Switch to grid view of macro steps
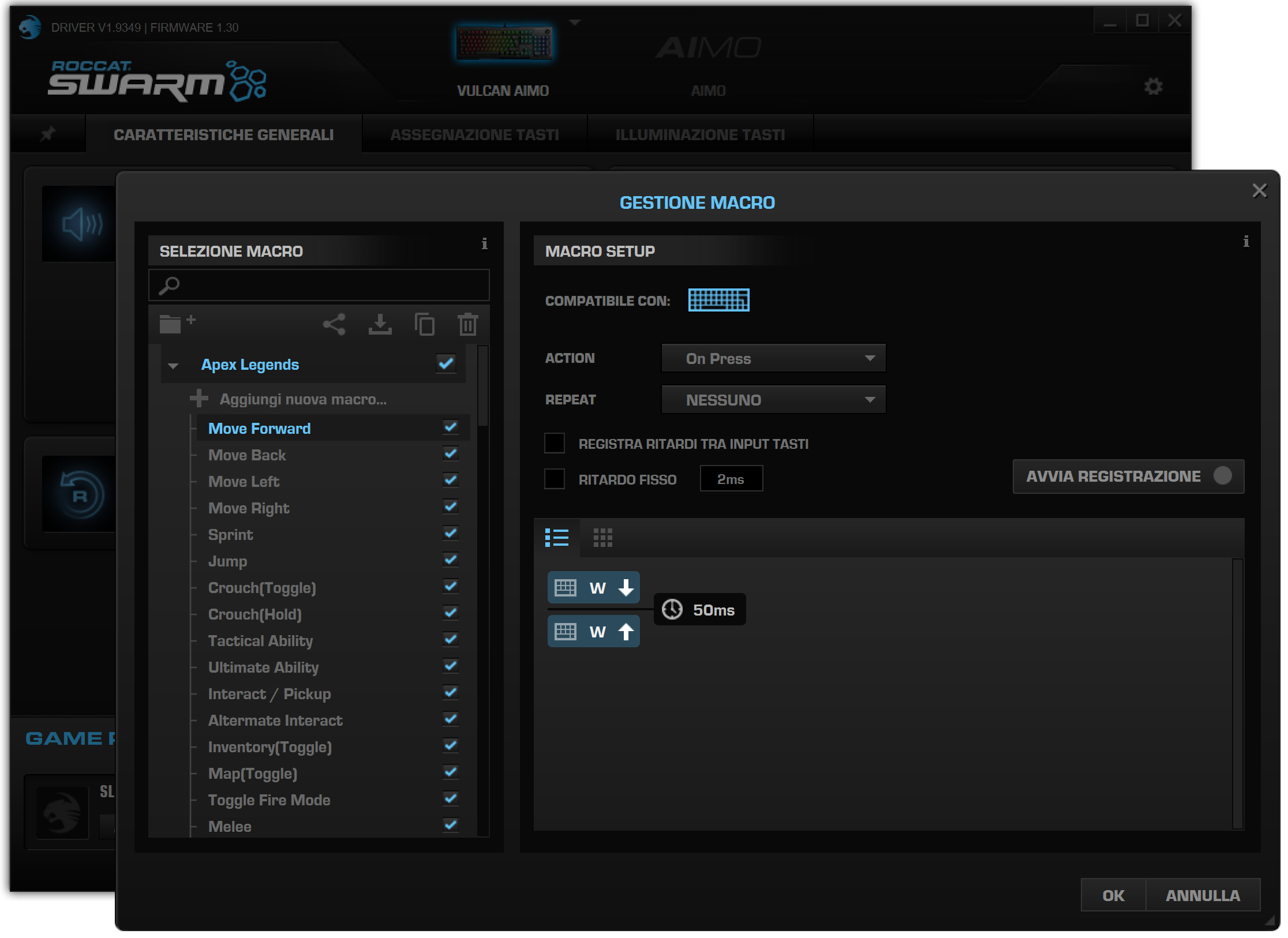 point(602,538)
